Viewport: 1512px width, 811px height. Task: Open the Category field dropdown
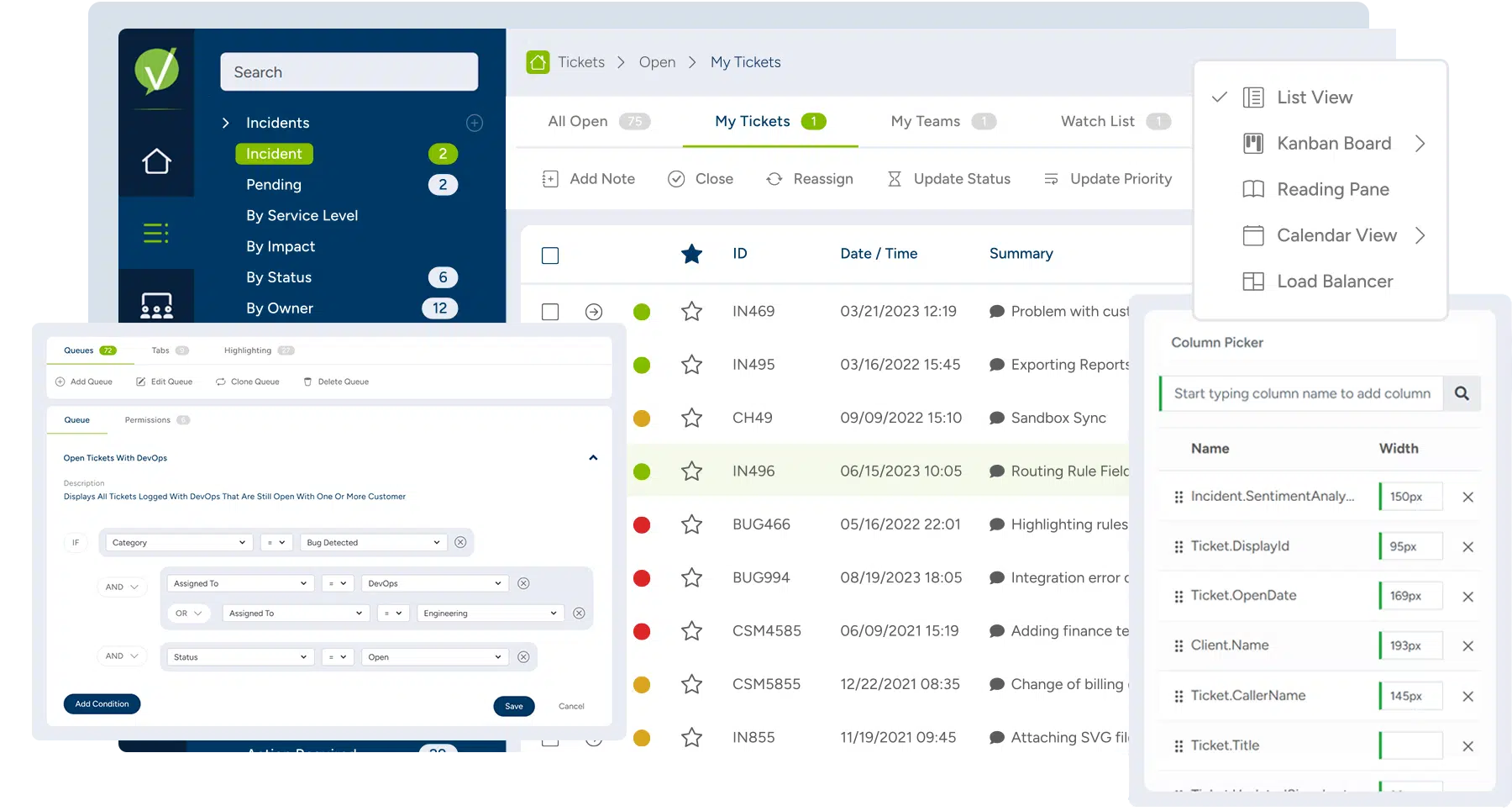coord(179,543)
